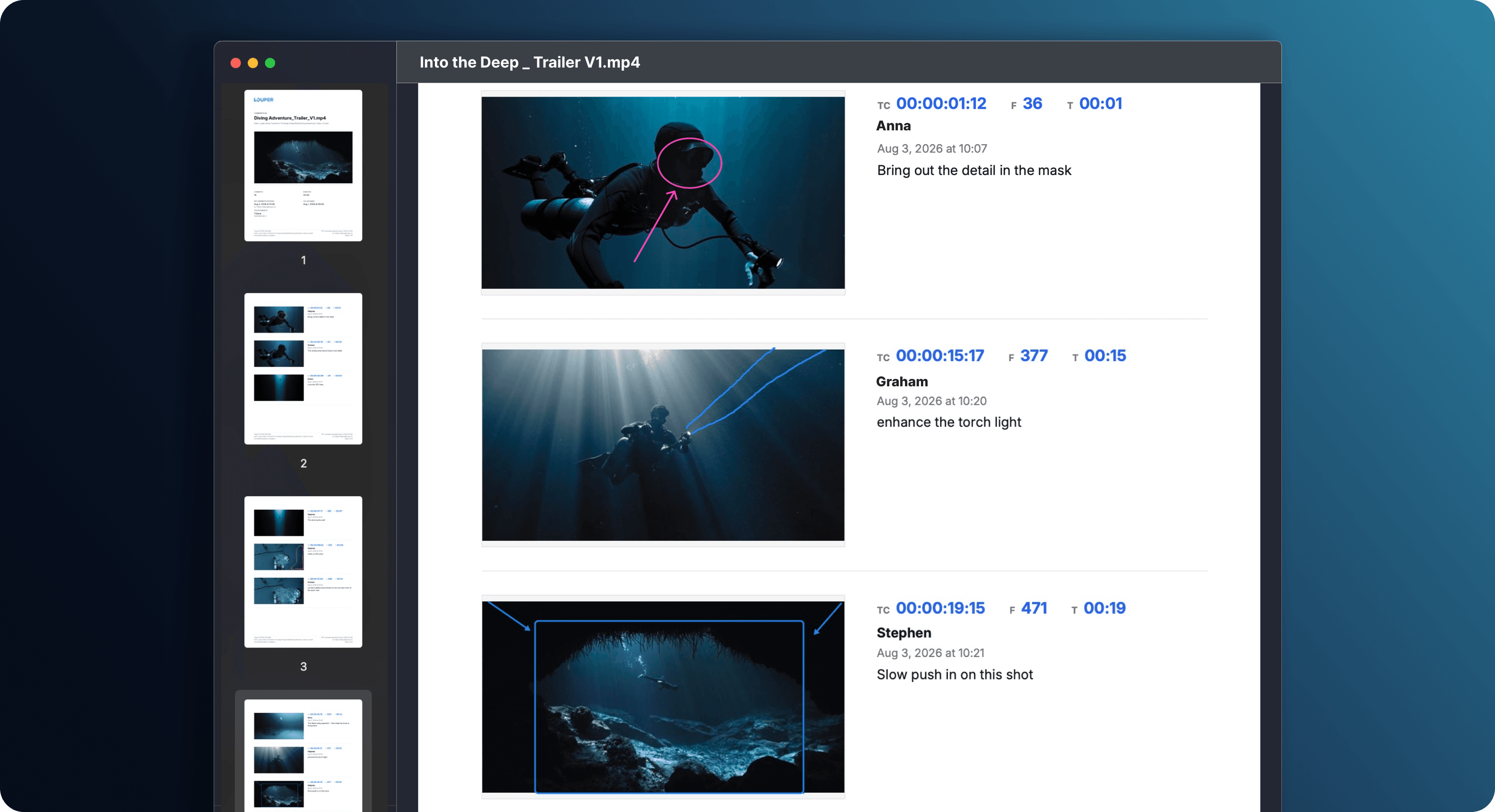Click page number label 1 in sidebar
The image size is (1495, 812).
coord(304,260)
